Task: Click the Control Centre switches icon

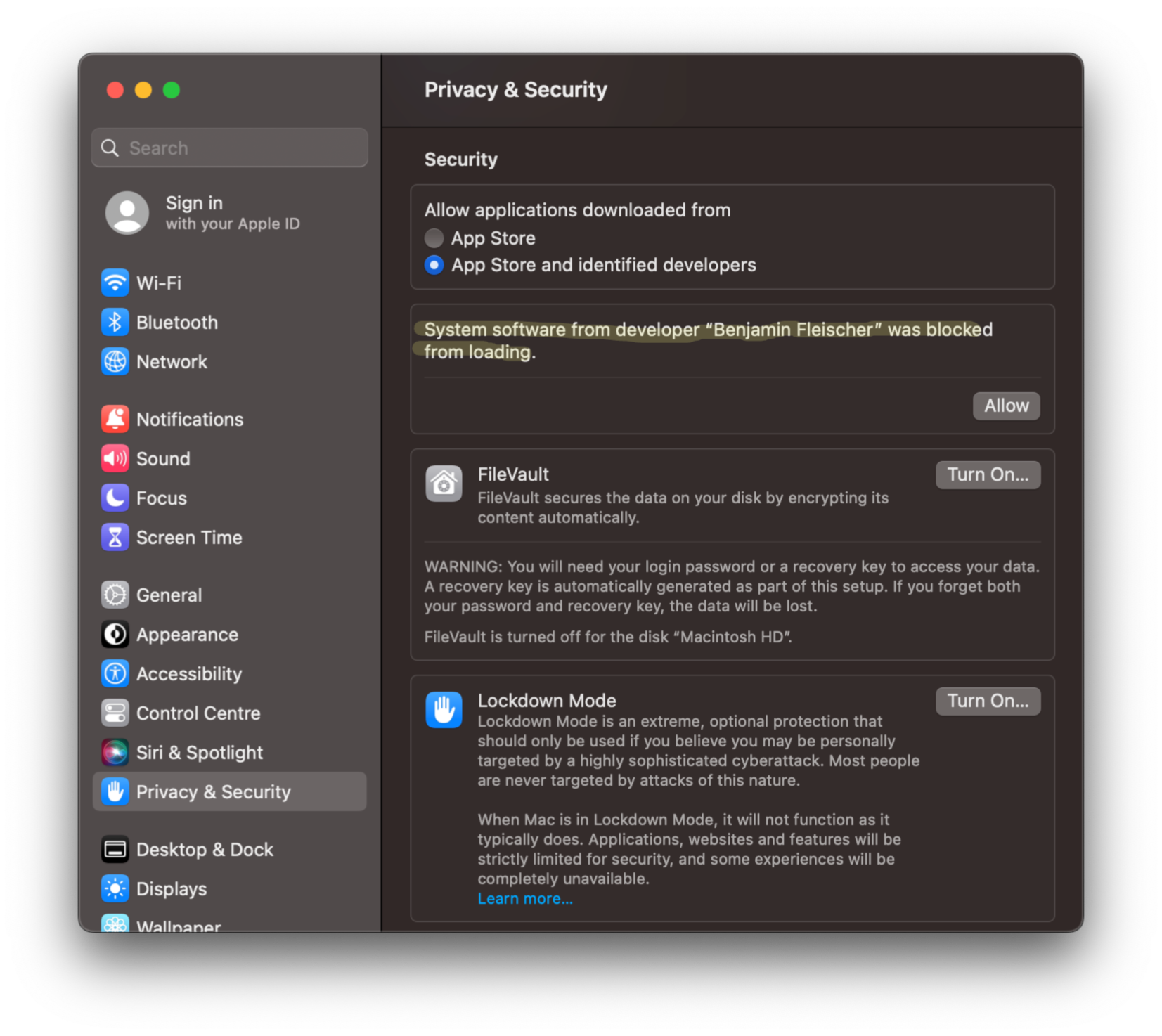Action: click(115, 713)
